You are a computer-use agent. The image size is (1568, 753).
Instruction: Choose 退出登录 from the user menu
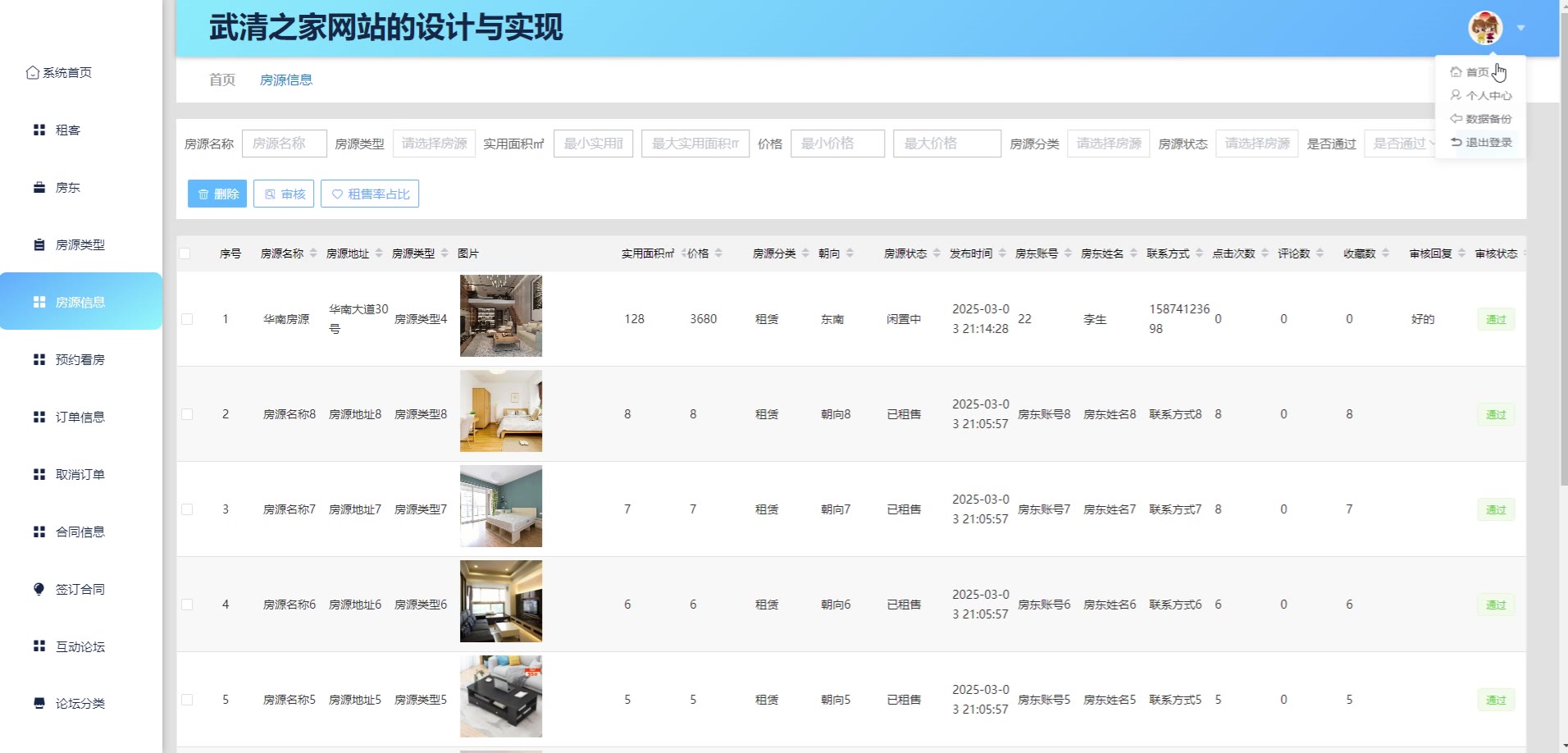click(x=1481, y=142)
